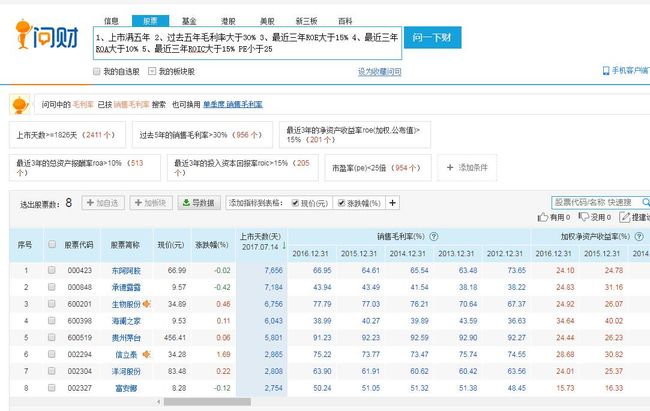Open the 净资产收益率roe>15% condition box
Viewport: 650px width, 411px height.
(x=355, y=135)
